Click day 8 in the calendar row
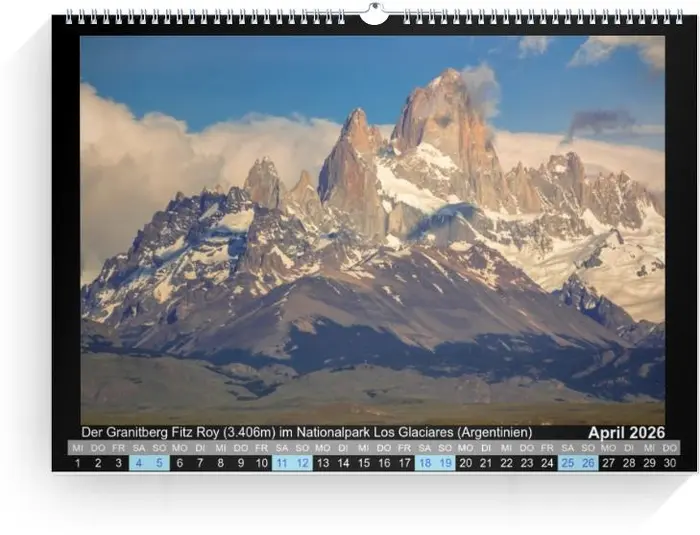 point(221,463)
